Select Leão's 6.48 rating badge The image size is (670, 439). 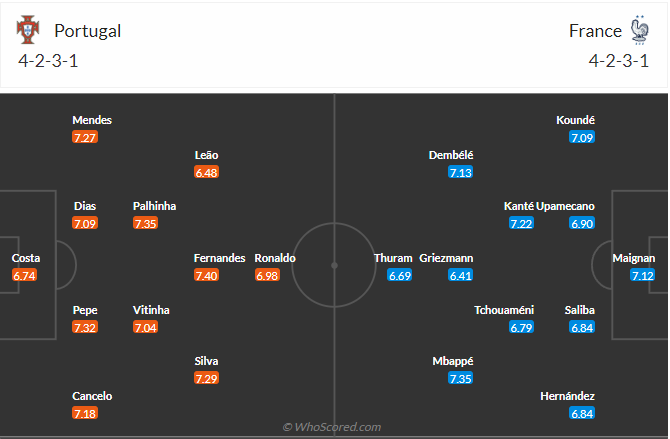click(207, 172)
